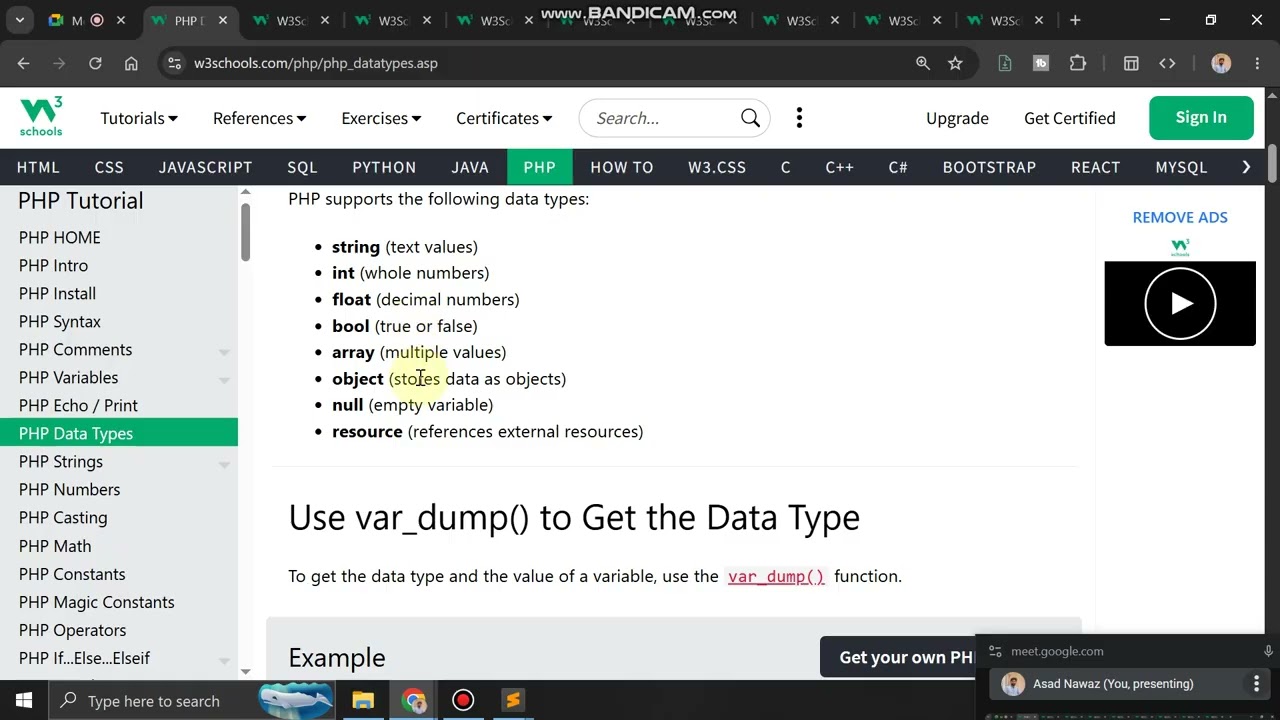This screenshot has width=1280, height=720.
Task: Click the Upgrade link
Action: (x=957, y=118)
